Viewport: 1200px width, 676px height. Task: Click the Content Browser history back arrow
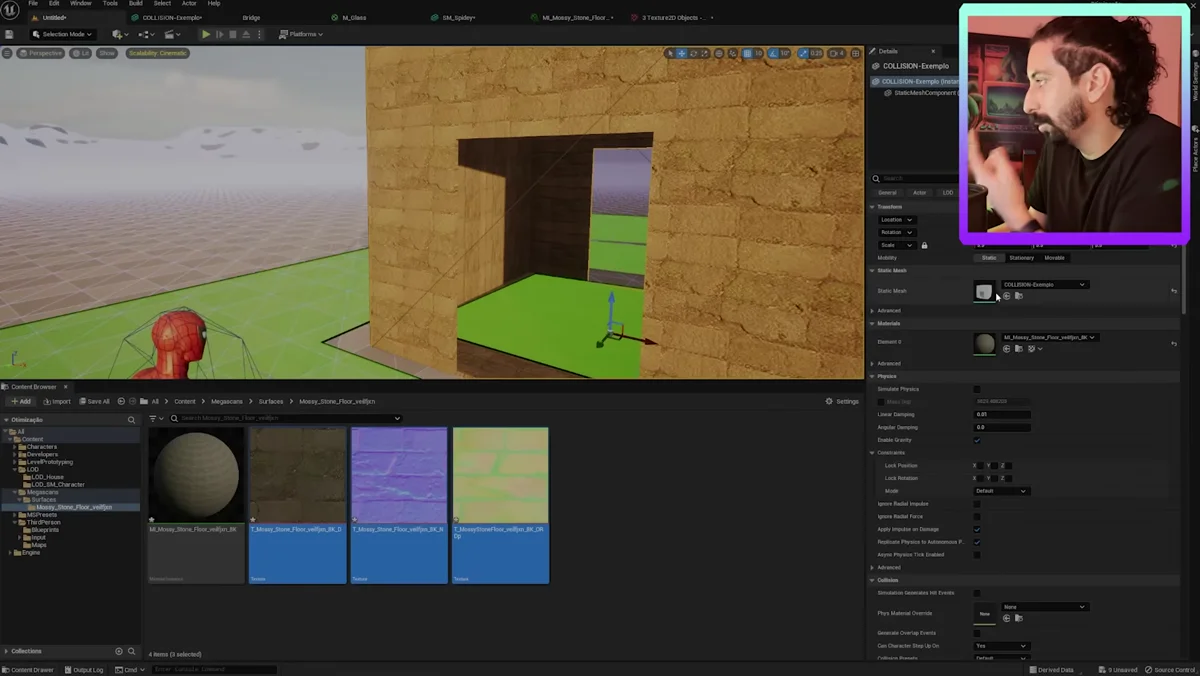coord(121,401)
